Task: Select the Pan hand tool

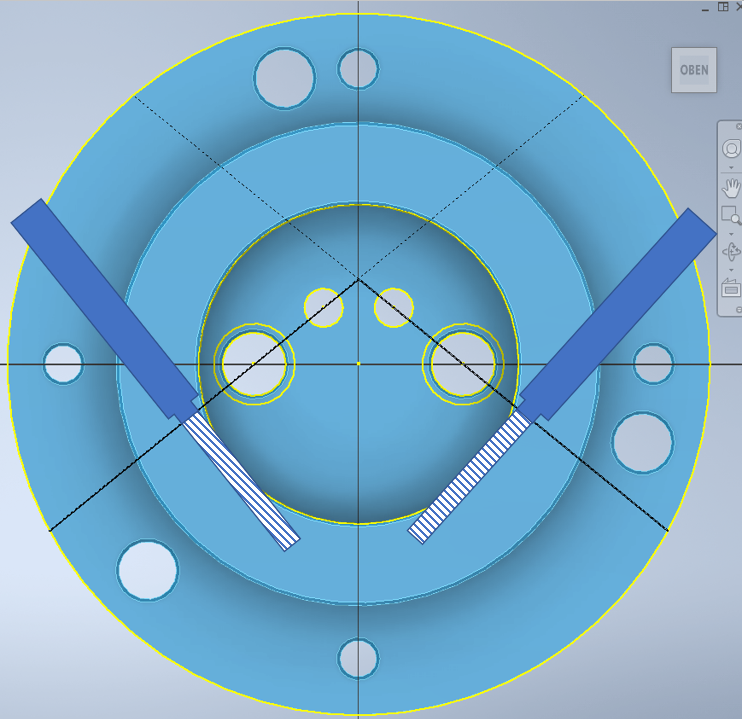Action: [x=731, y=188]
